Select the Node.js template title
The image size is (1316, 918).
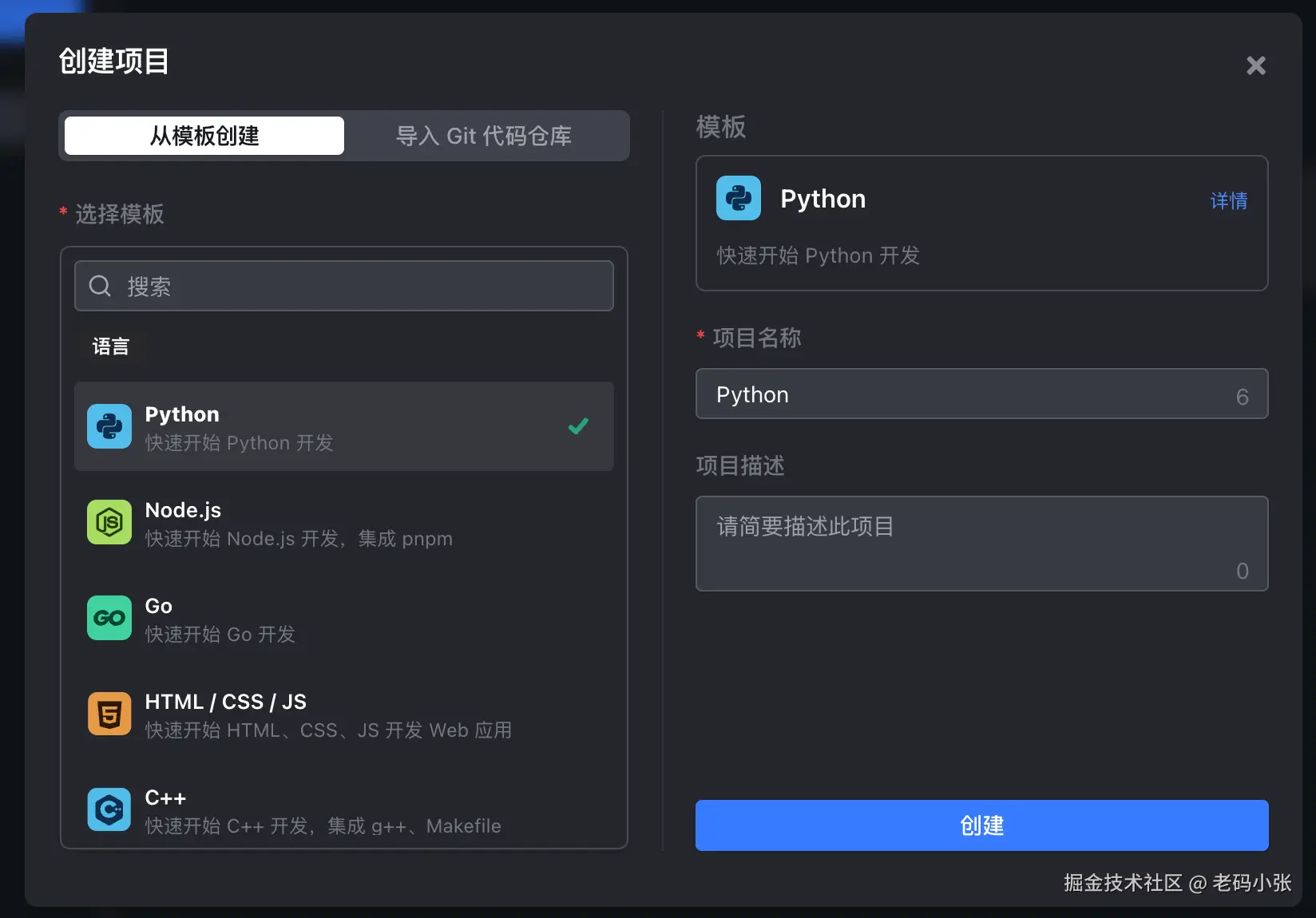tap(183, 510)
